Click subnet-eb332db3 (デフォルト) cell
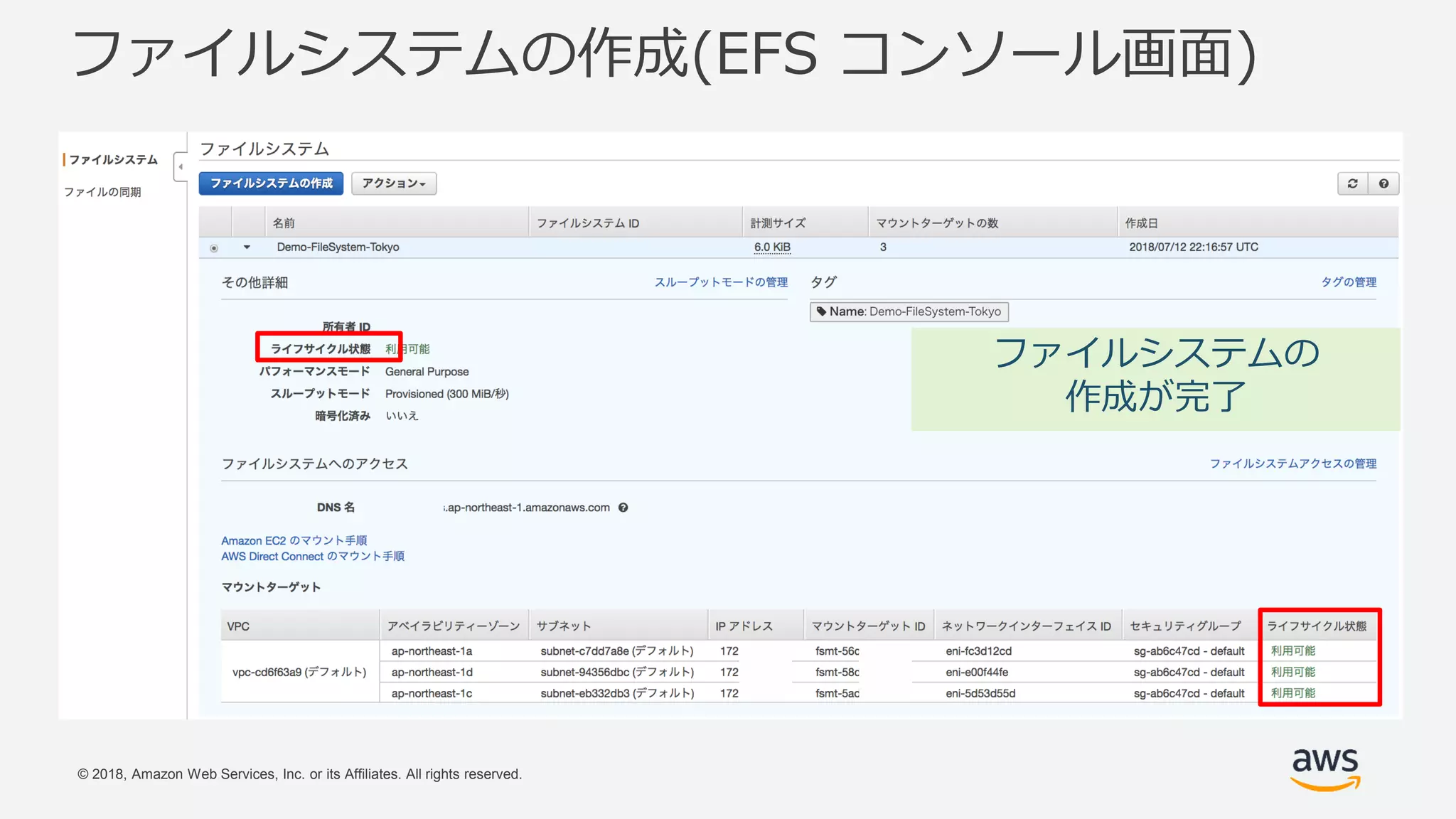Screen dimensions: 1456x819 [x=617, y=694]
